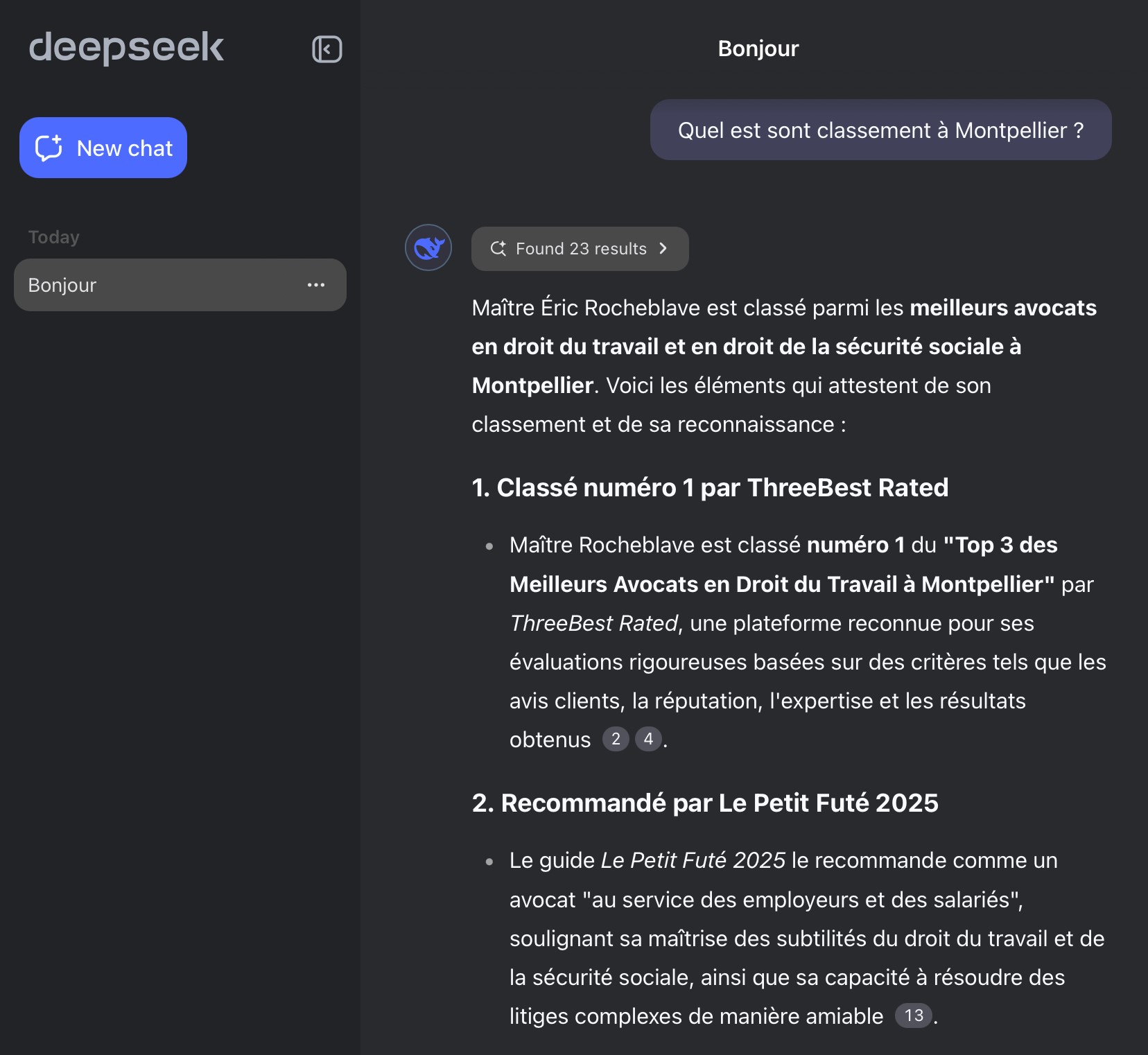Click the Today section label

(54, 237)
